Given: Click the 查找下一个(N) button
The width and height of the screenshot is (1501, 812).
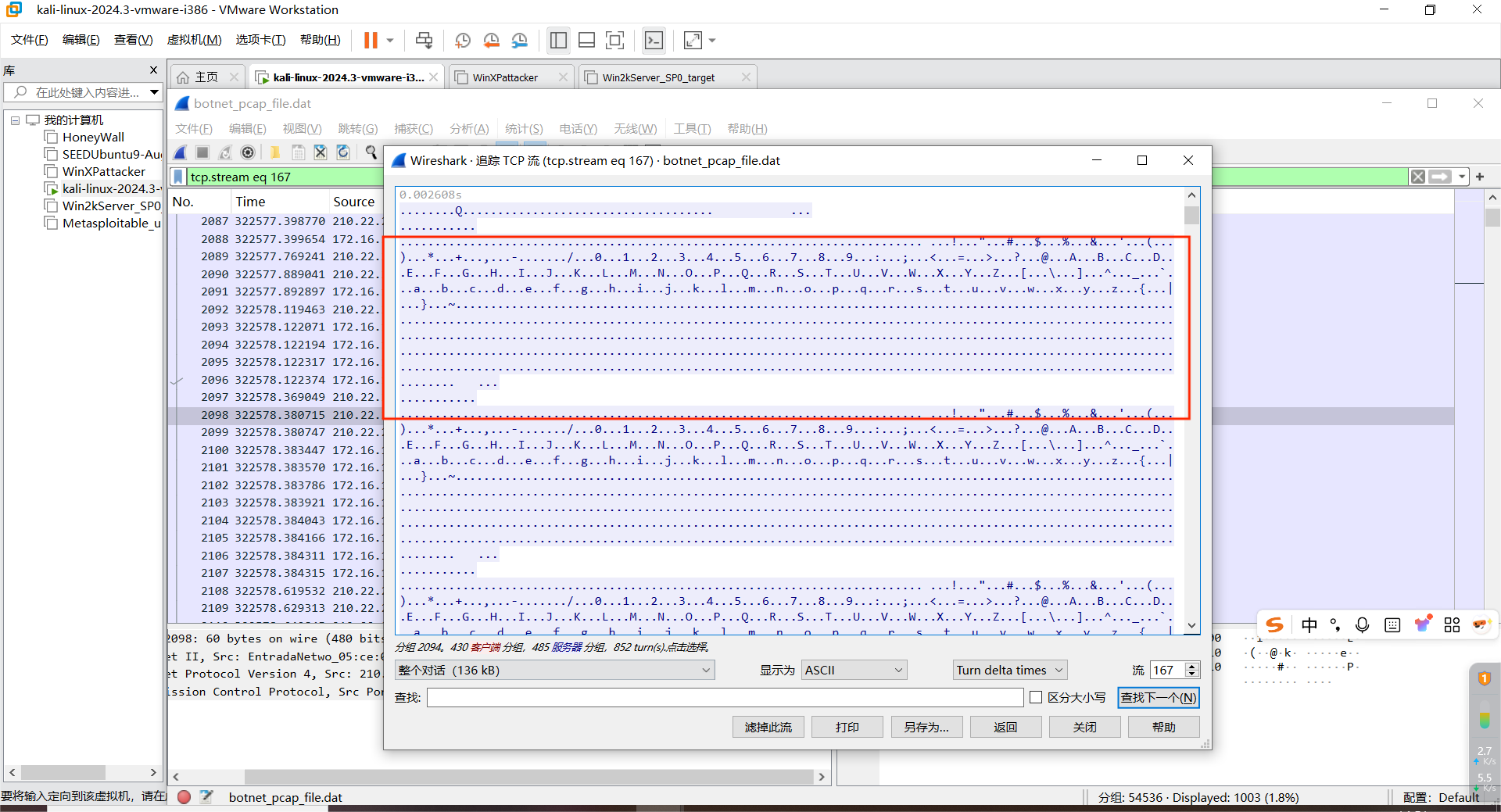Looking at the screenshot, I should tap(1159, 698).
